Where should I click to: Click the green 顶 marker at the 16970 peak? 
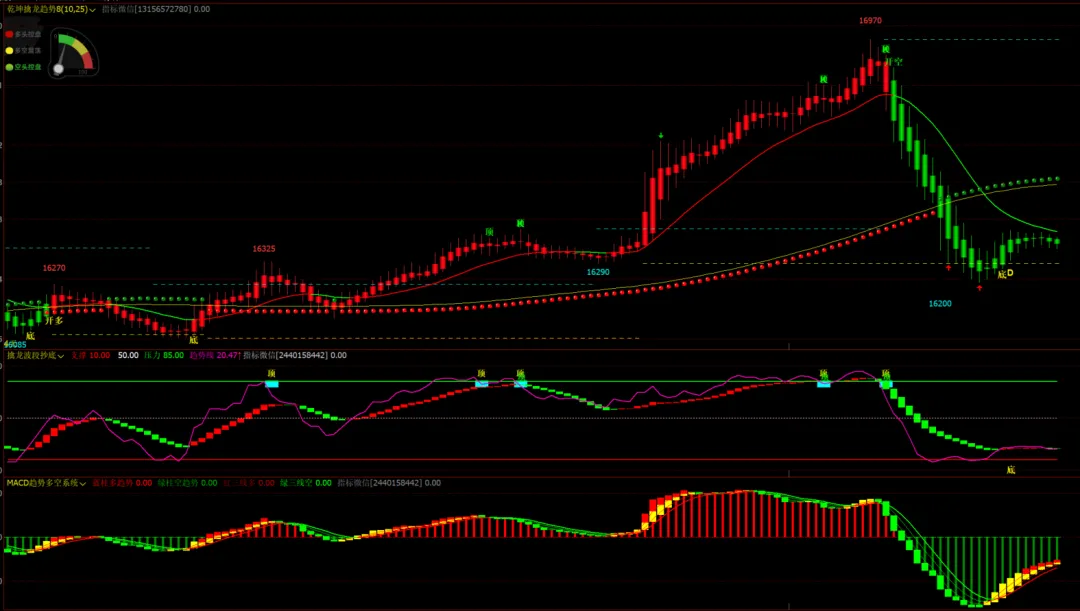click(x=886, y=50)
